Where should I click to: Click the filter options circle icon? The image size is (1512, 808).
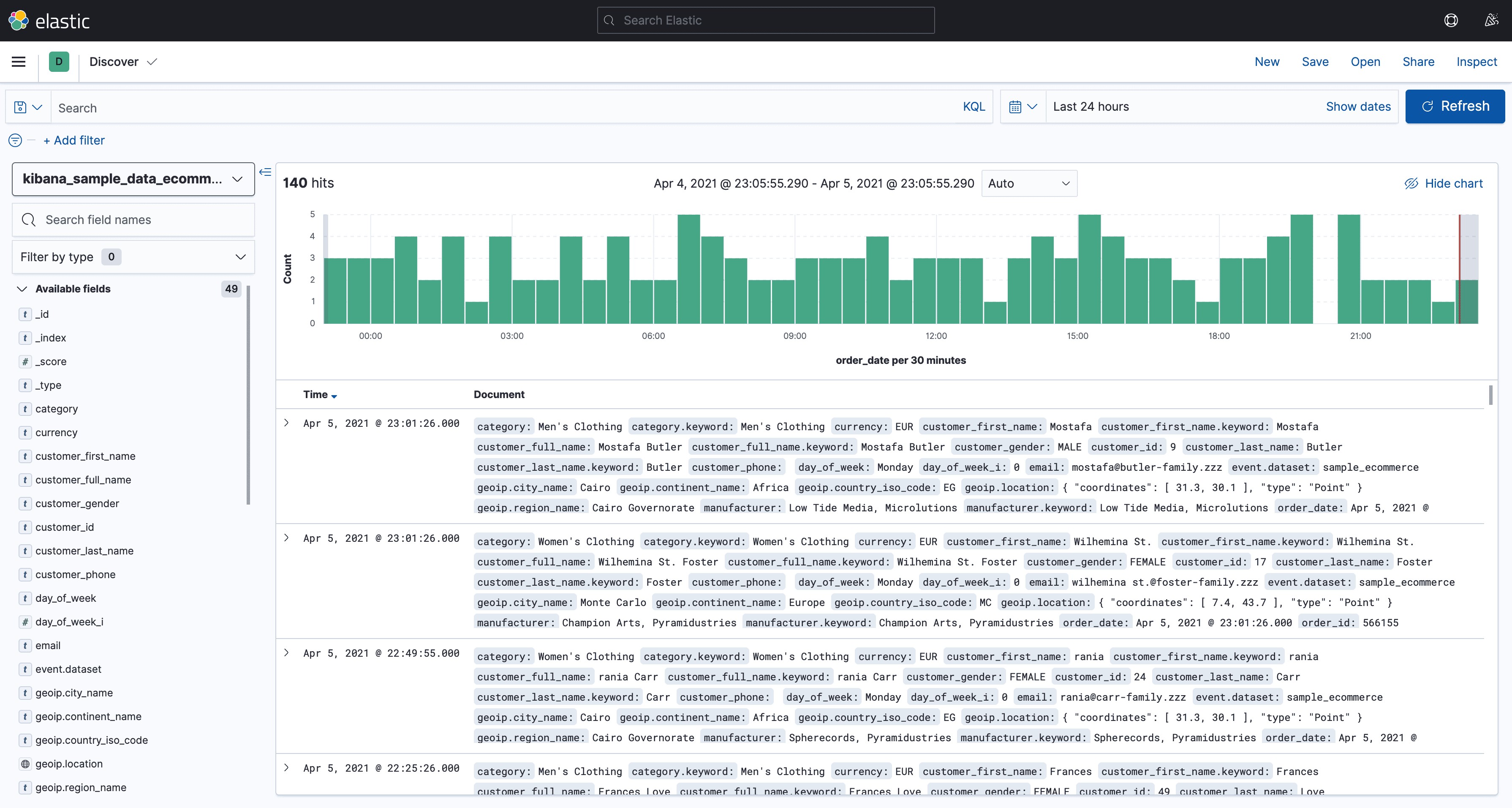click(15, 140)
